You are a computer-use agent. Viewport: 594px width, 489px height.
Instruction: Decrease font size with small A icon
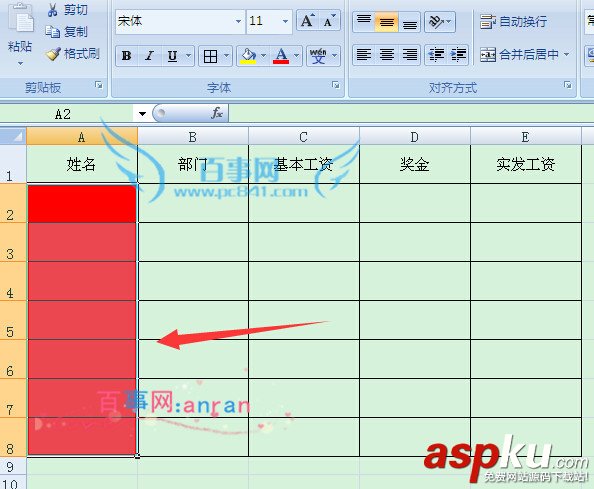pos(330,20)
